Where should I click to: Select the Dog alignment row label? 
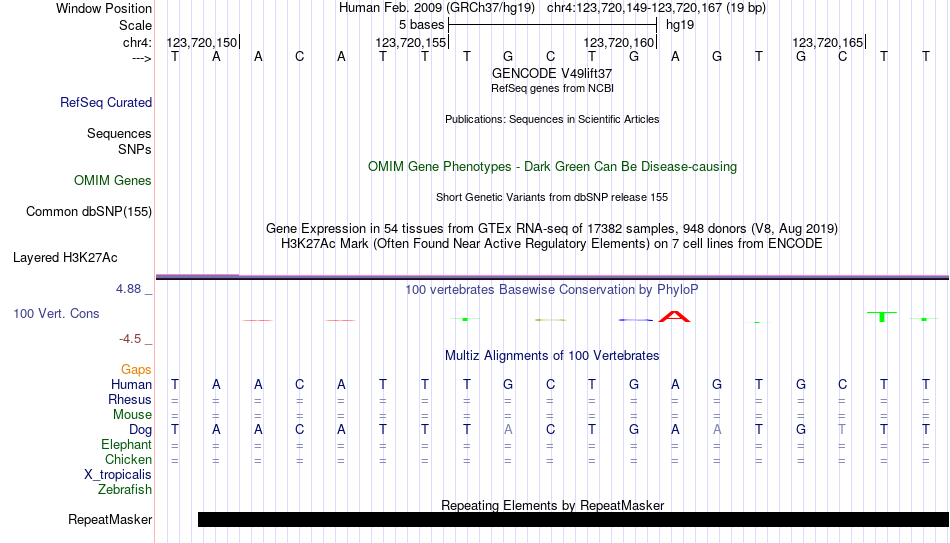coord(140,430)
